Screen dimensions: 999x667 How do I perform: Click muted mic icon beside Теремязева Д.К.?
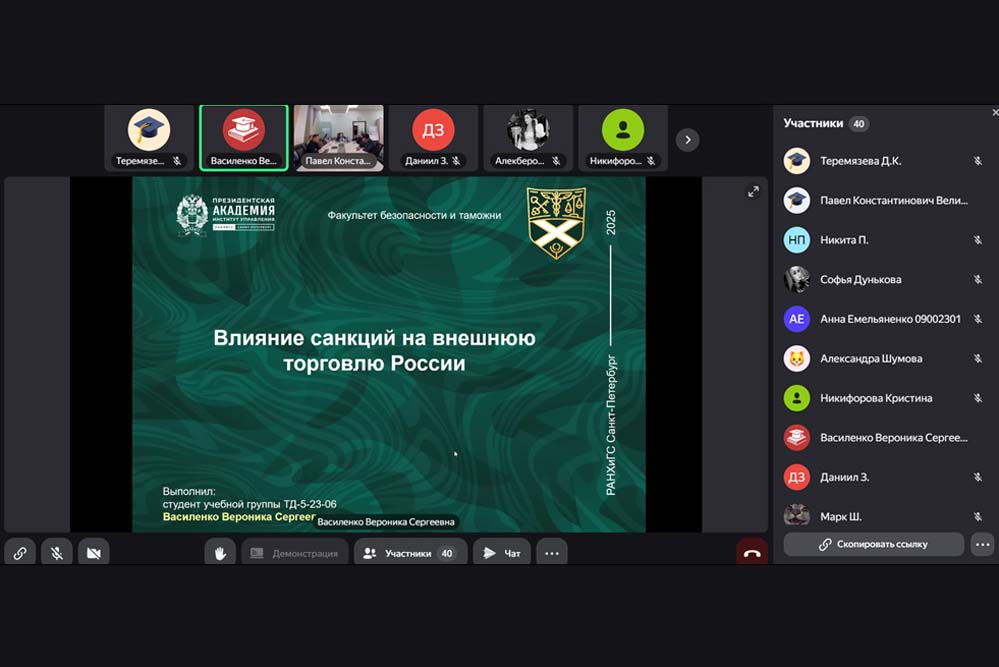click(x=978, y=161)
